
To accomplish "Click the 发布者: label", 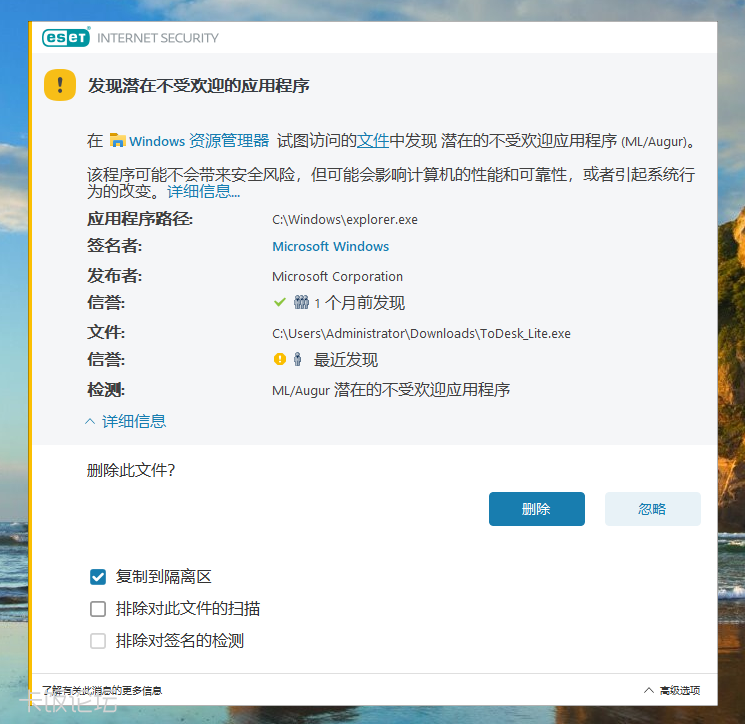I will [x=115, y=276].
